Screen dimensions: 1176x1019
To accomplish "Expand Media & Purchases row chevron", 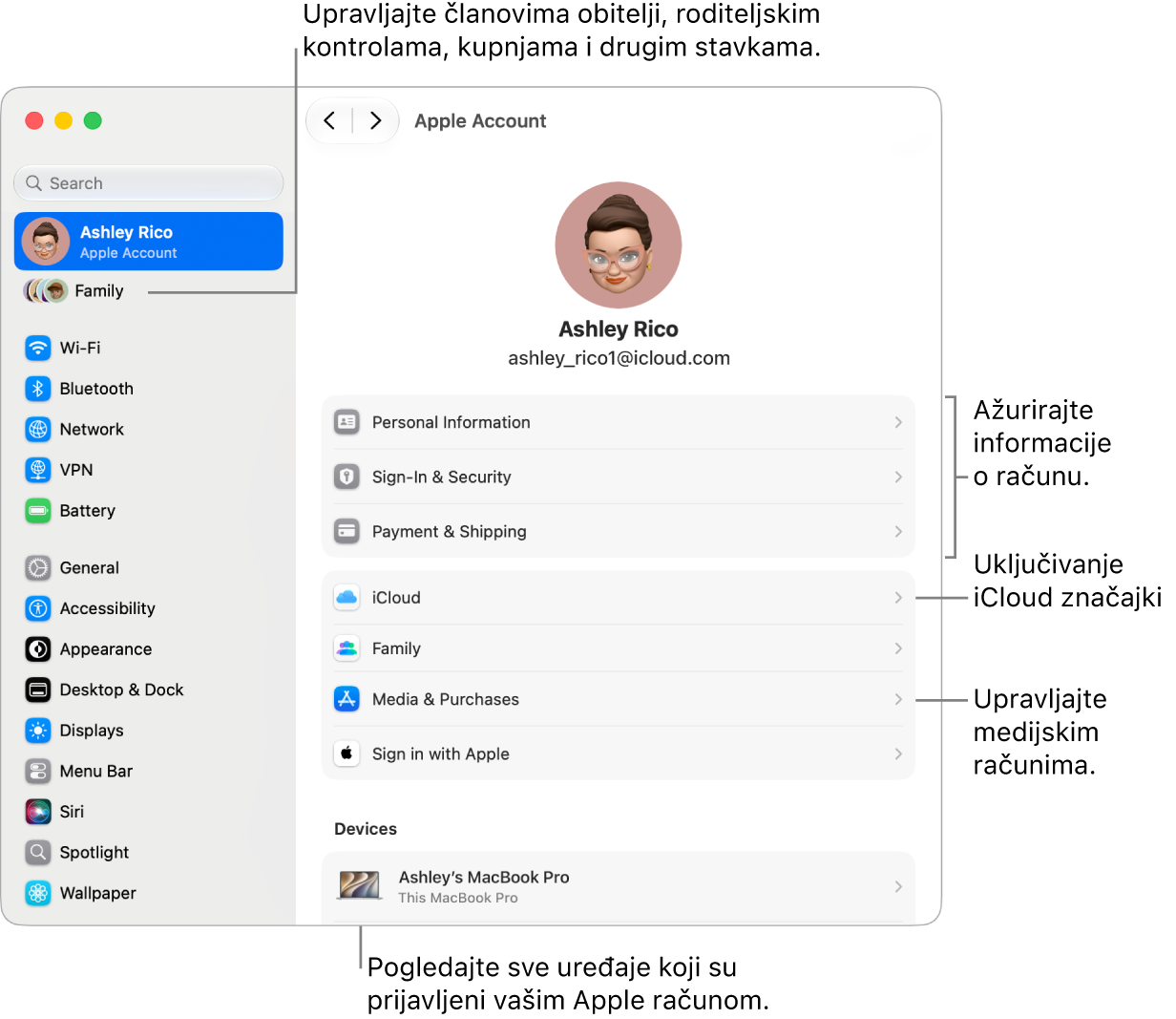I will coord(898,699).
